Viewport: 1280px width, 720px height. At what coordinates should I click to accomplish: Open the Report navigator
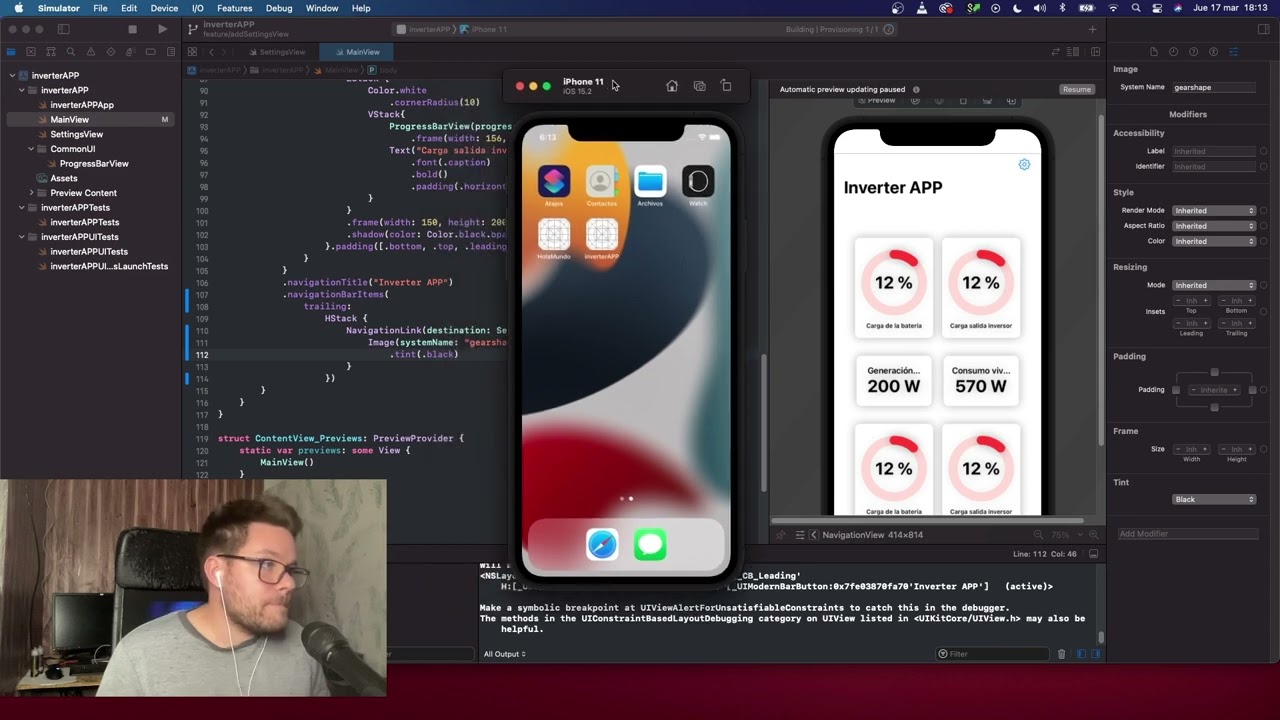[x=171, y=52]
